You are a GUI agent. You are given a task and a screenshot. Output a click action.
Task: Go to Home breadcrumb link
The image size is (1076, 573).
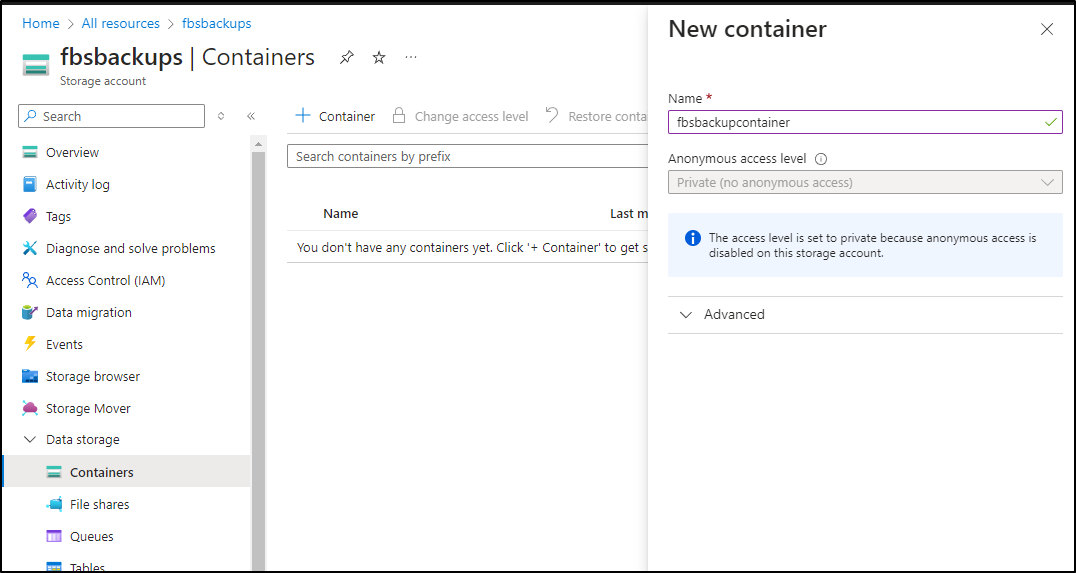[x=40, y=23]
